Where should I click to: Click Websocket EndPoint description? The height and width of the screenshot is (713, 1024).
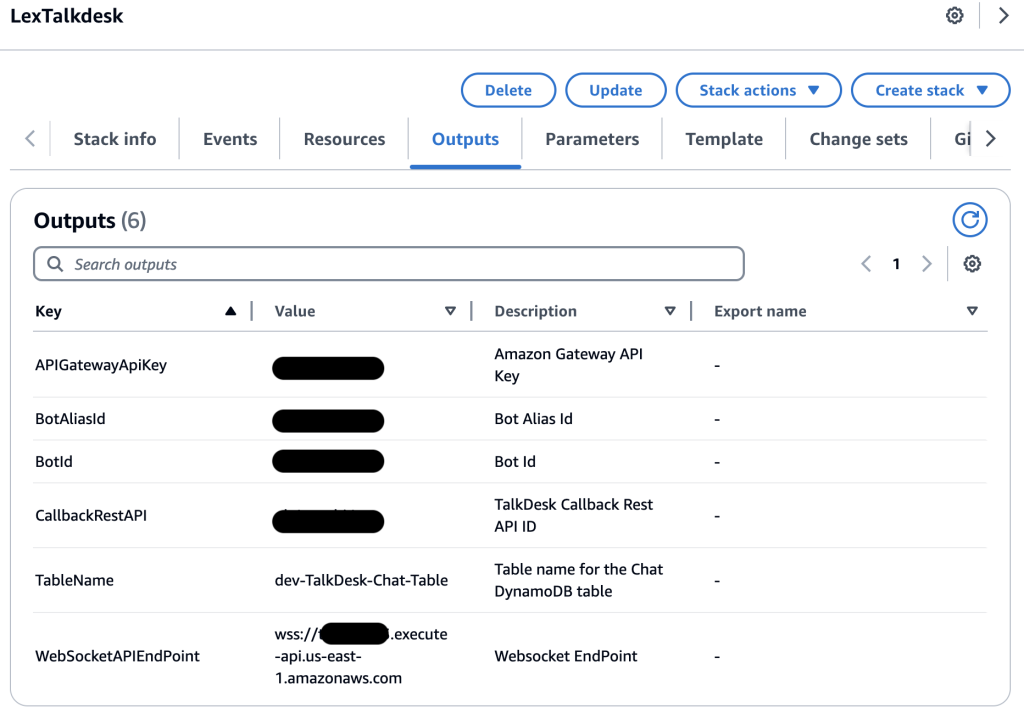[x=566, y=656]
